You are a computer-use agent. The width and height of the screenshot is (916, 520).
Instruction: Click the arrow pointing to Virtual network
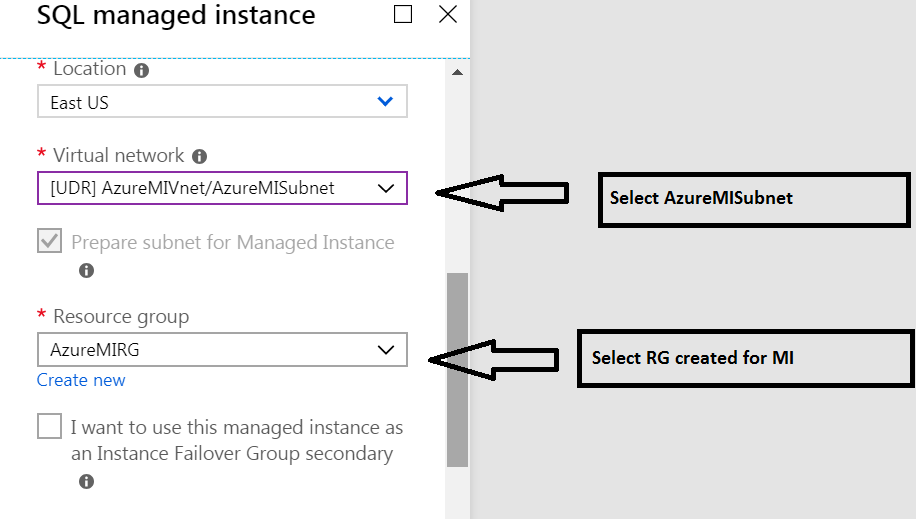[502, 193]
